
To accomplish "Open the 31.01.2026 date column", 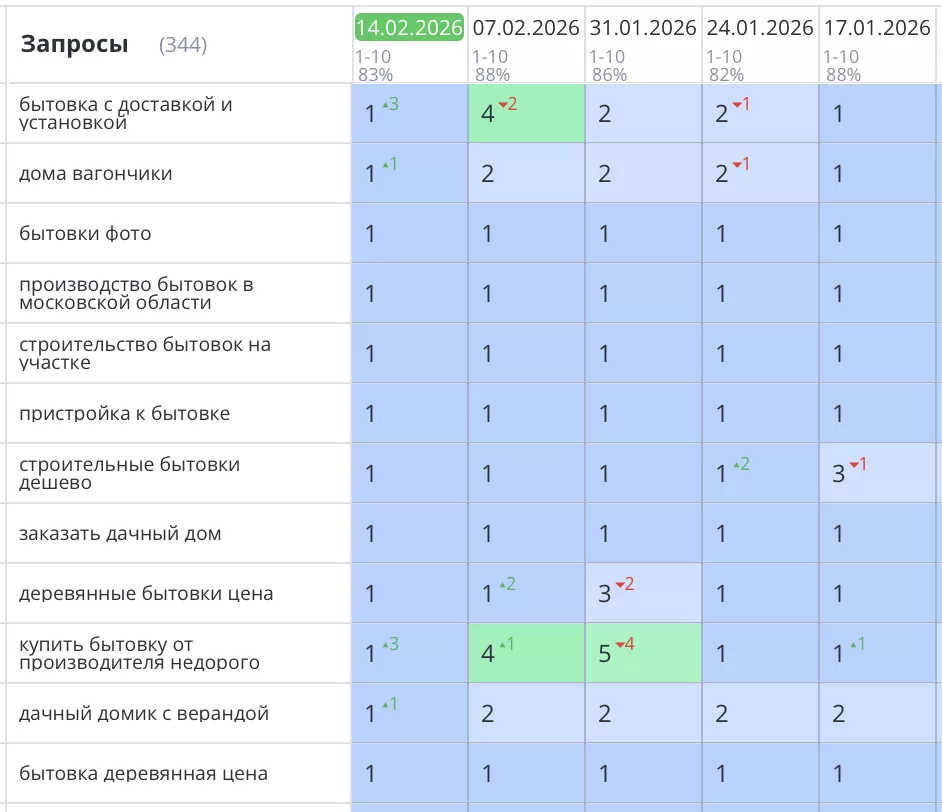I will coord(643,27).
